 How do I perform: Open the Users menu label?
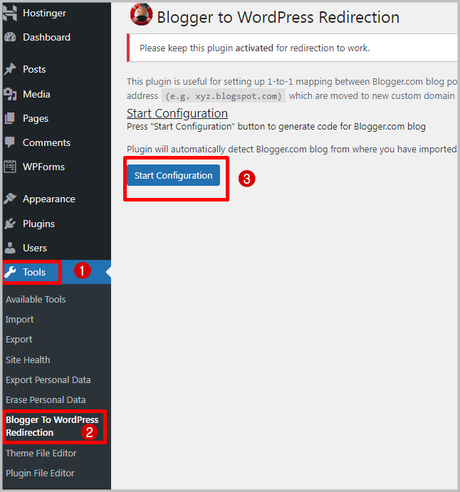click(35, 248)
